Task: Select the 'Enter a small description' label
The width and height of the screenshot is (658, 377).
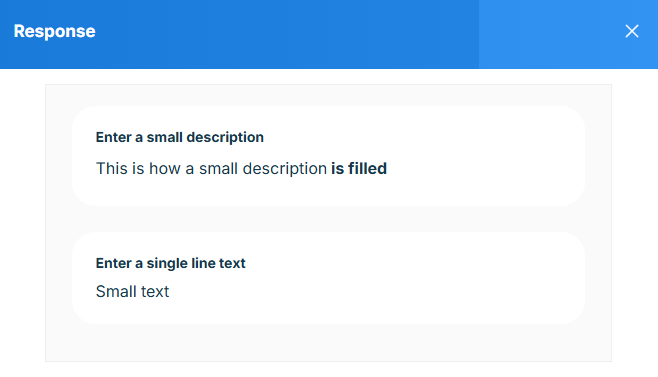Action: point(180,137)
